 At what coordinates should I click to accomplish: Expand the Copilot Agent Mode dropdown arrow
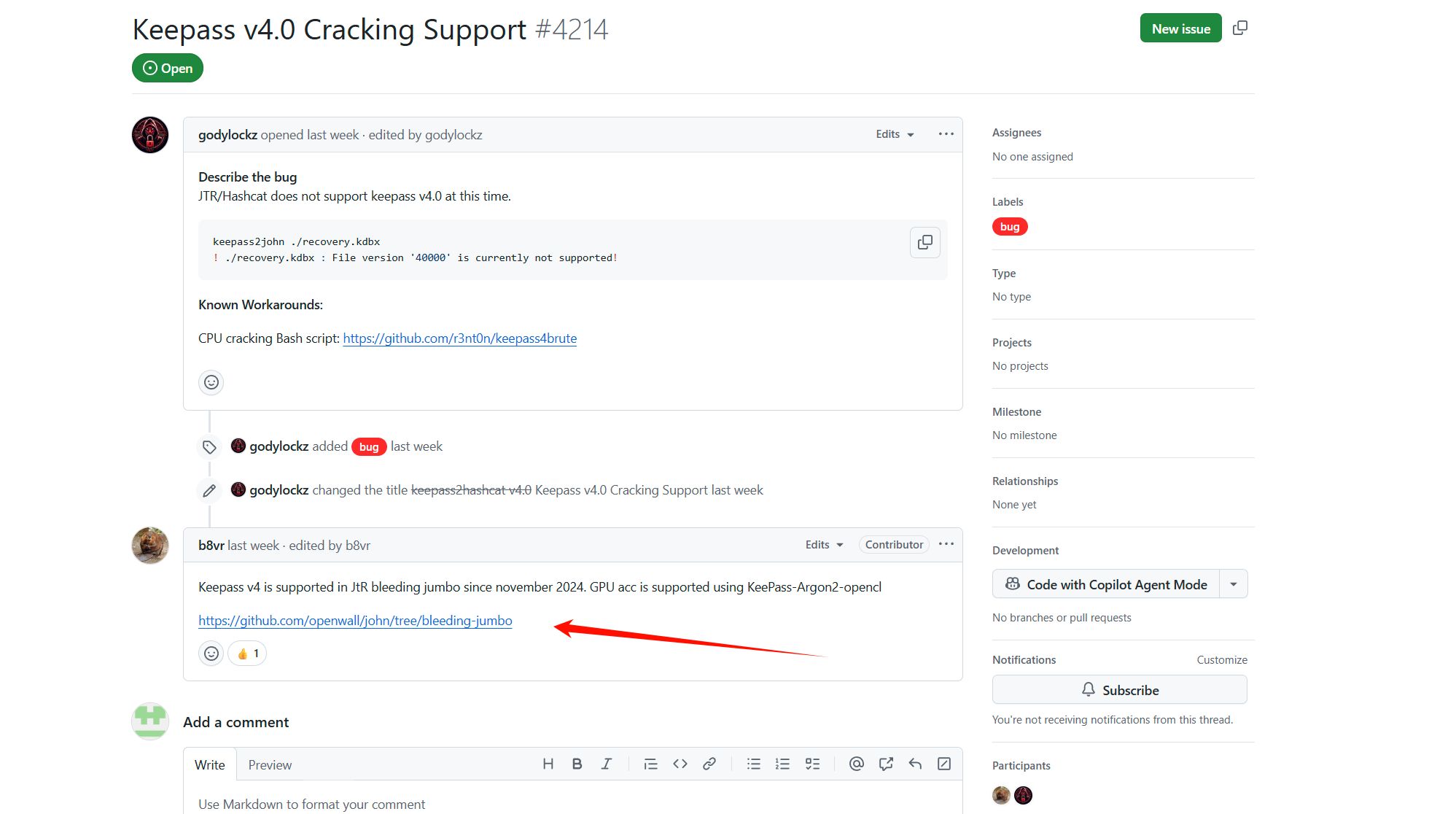(1233, 584)
